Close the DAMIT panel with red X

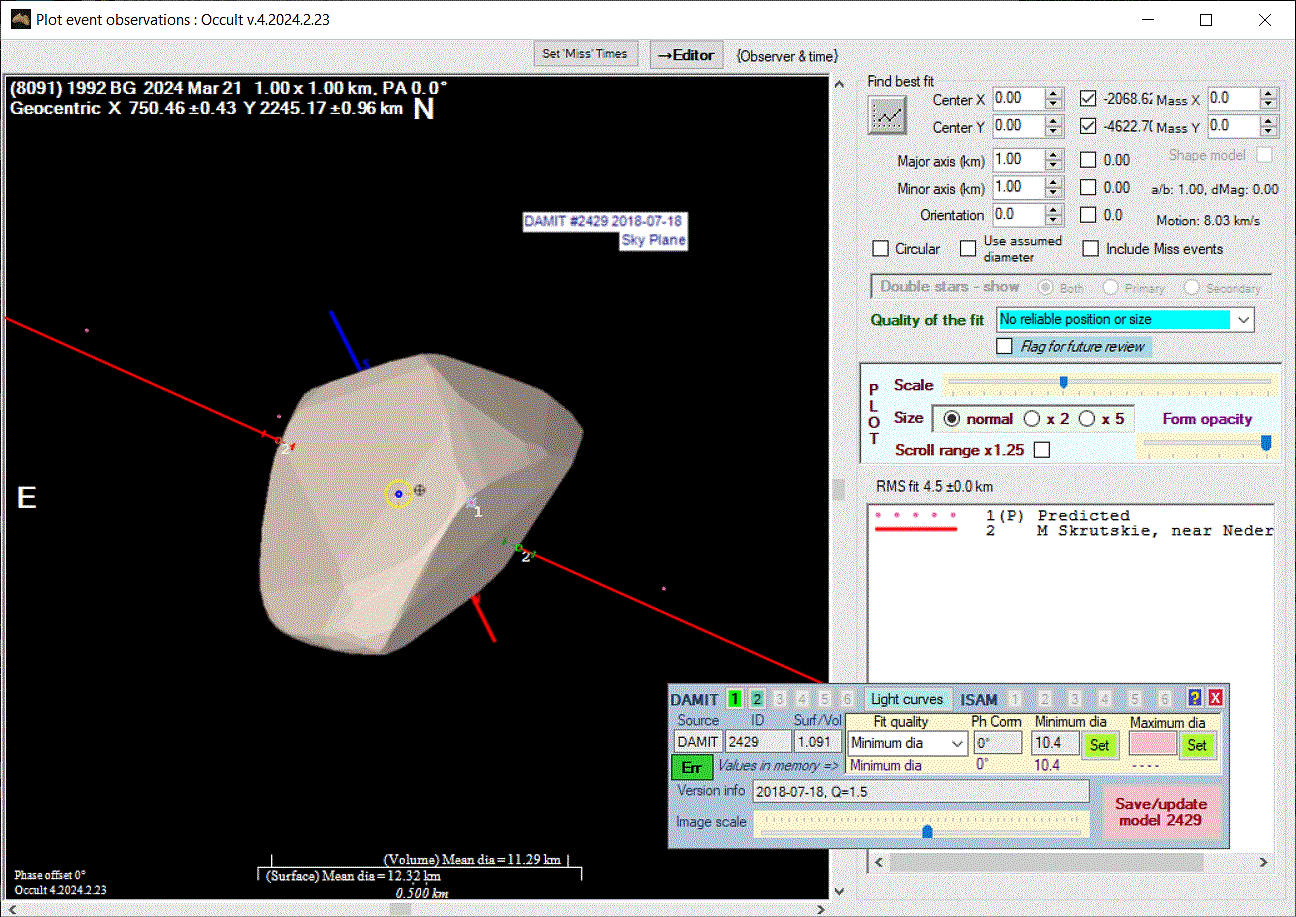pos(1215,699)
